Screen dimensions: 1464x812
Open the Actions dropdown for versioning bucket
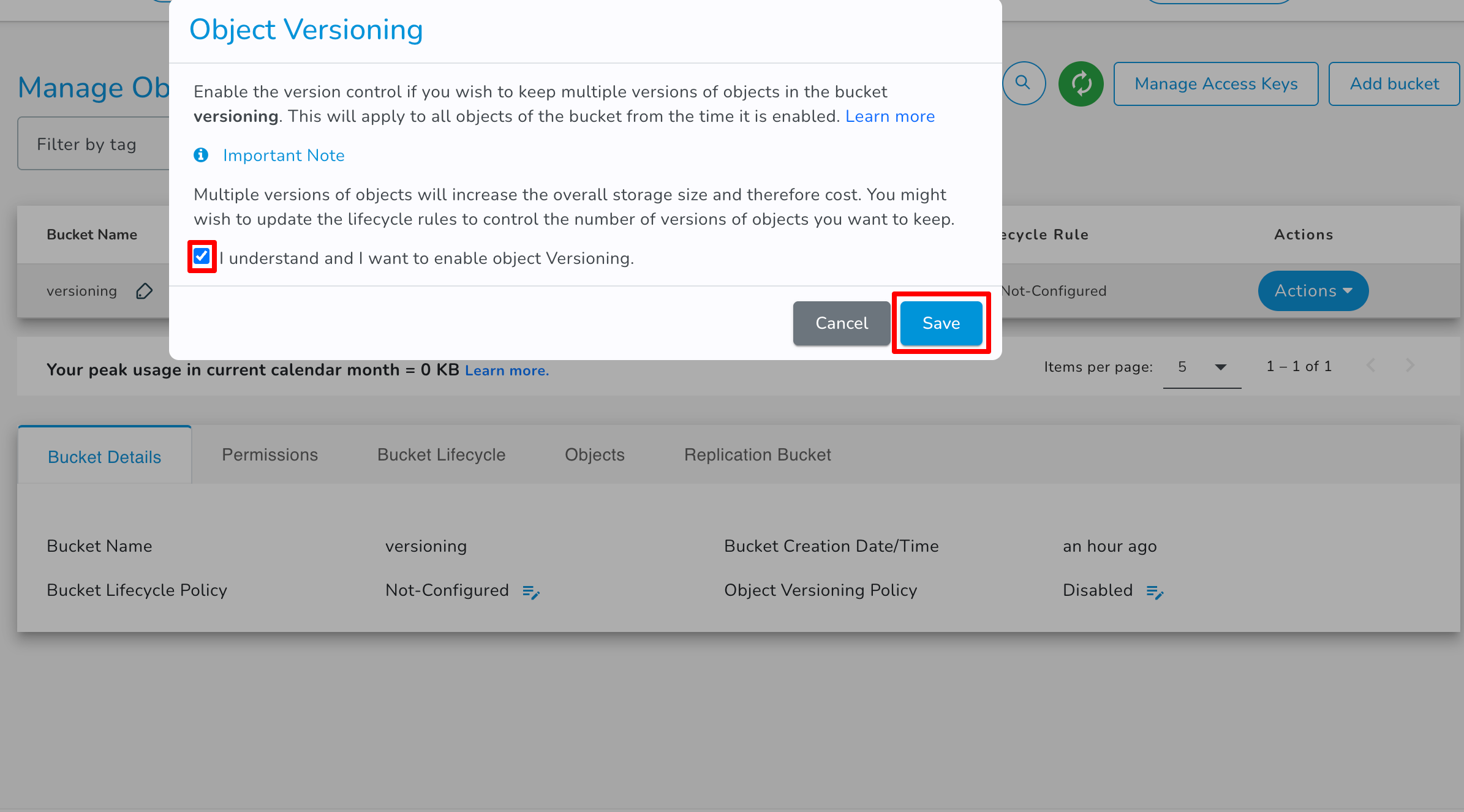click(x=1313, y=291)
